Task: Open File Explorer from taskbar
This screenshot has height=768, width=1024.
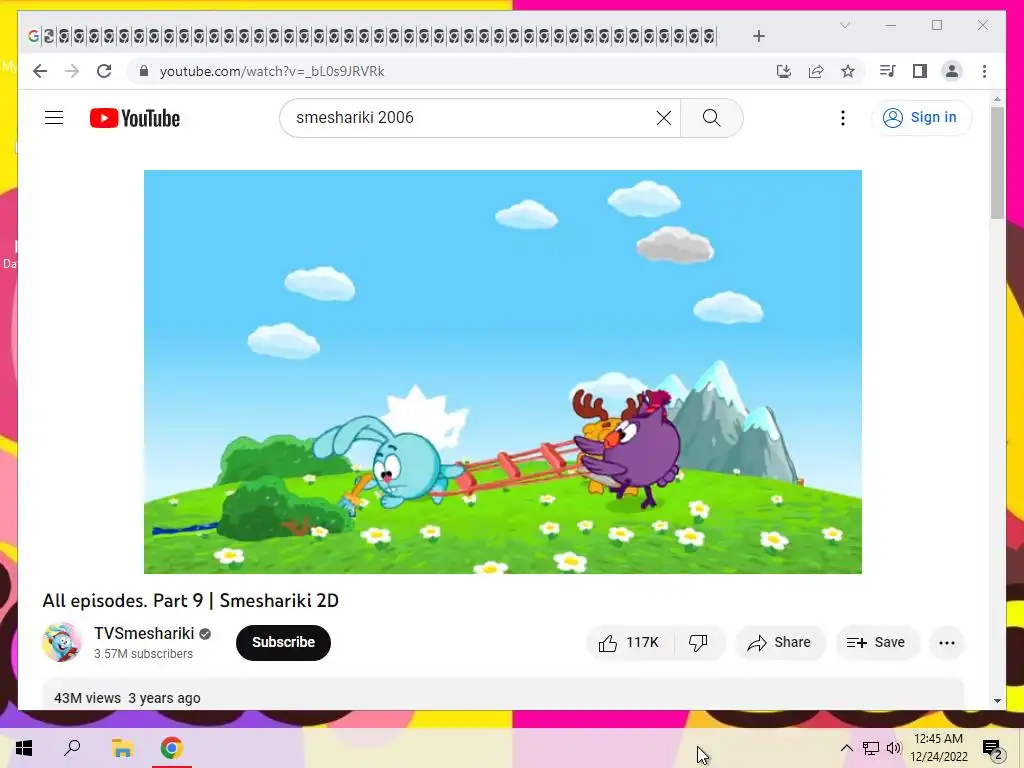Action: pos(122,748)
